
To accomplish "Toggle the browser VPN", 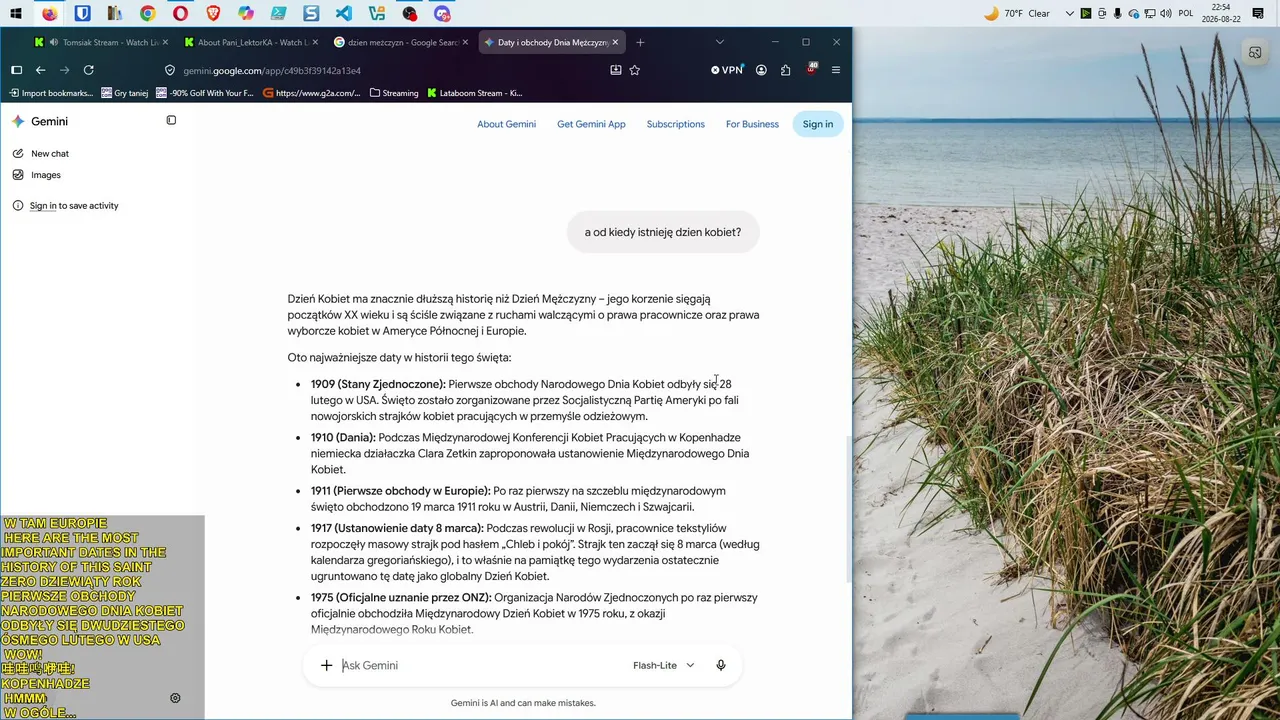I will tap(727, 70).
